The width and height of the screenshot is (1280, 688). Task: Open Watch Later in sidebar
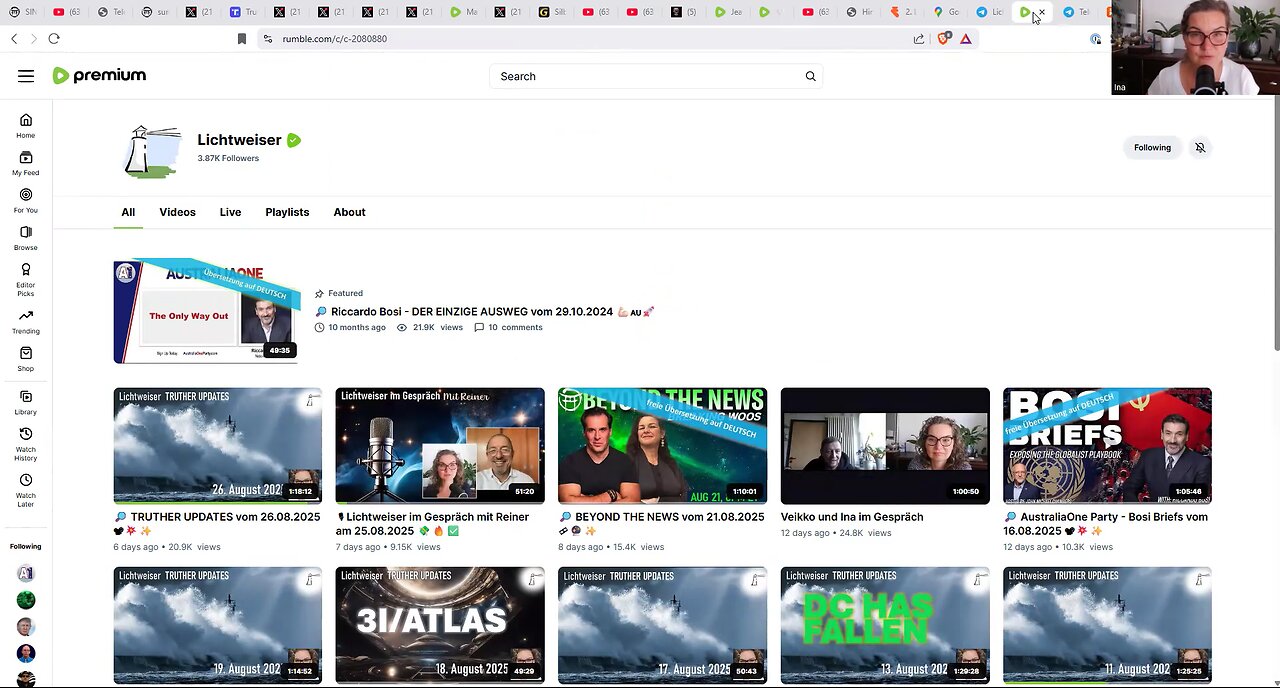point(26,490)
